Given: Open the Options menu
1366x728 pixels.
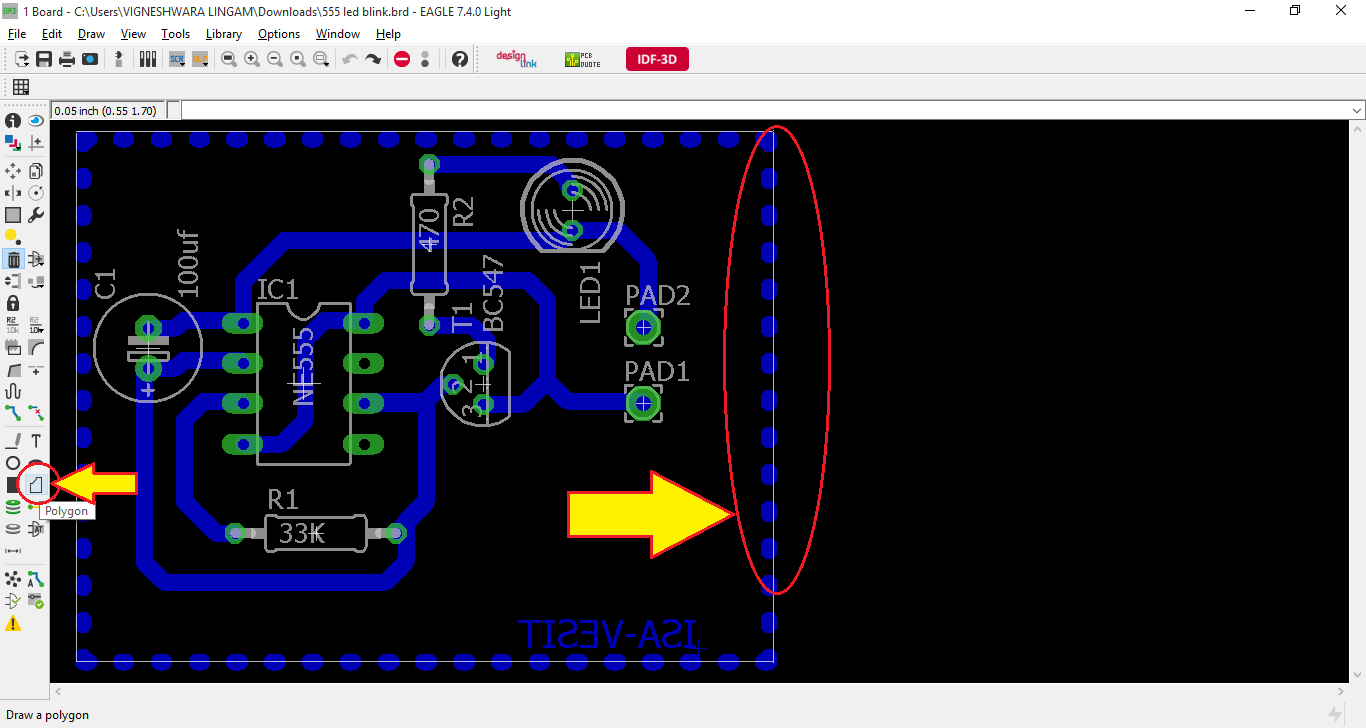Looking at the screenshot, I should point(278,33).
